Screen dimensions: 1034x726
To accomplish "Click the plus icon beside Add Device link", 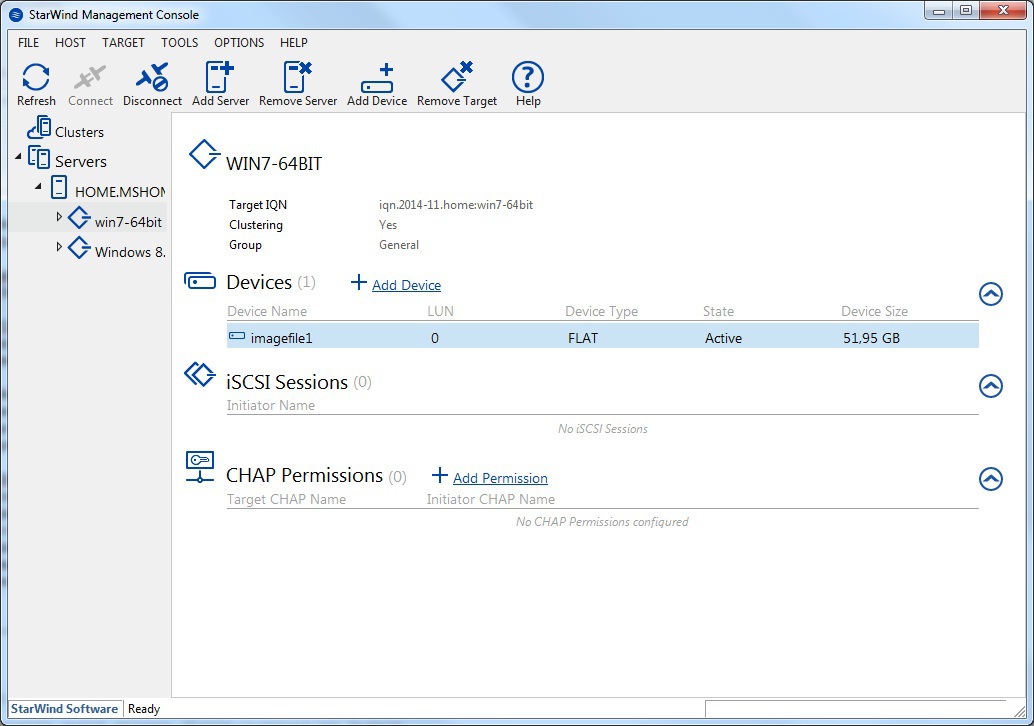I will (x=358, y=282).
